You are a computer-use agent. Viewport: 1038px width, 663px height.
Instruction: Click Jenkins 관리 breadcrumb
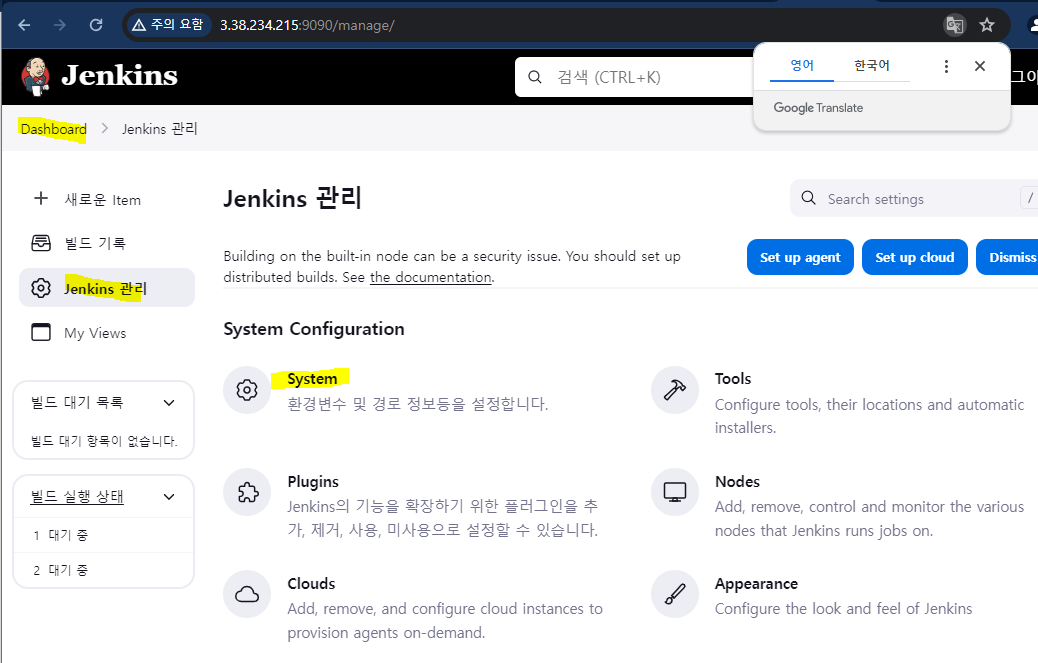160,128
